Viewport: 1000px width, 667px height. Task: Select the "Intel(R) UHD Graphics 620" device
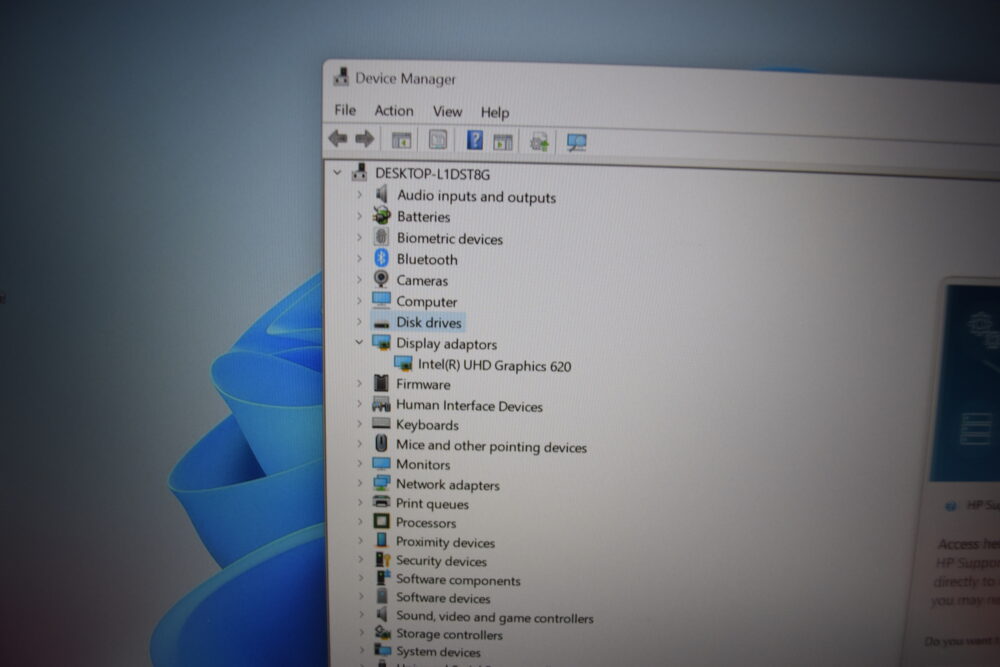pyautogui.click(x=494, y=365)
